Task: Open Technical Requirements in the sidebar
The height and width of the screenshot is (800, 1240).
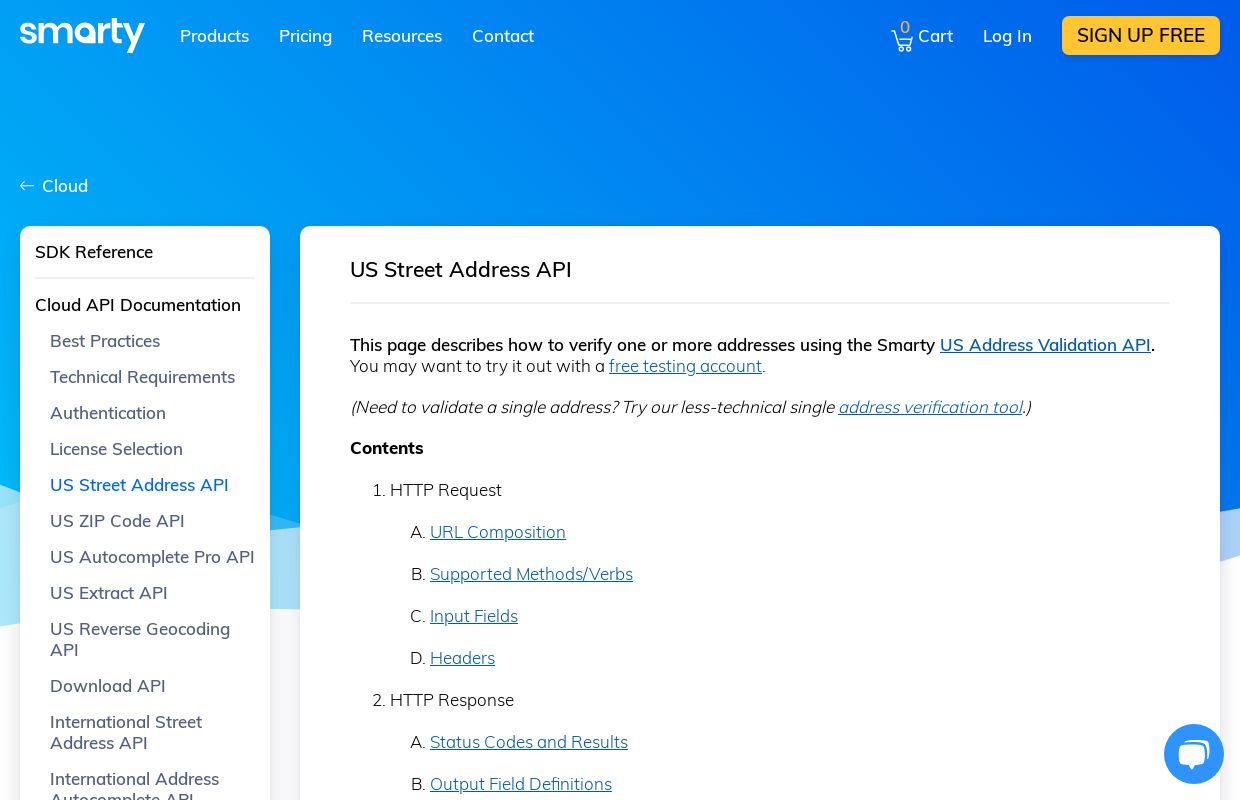Action: [142, 377]
